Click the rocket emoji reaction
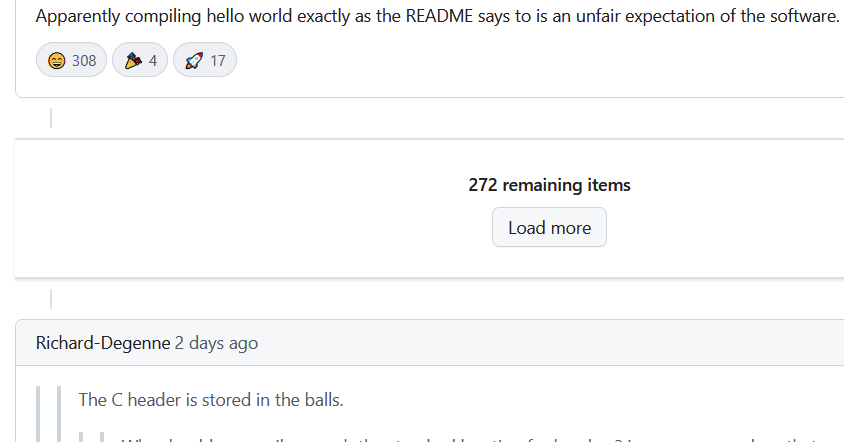This screenshot has height=442, width=844. [194, 61]
